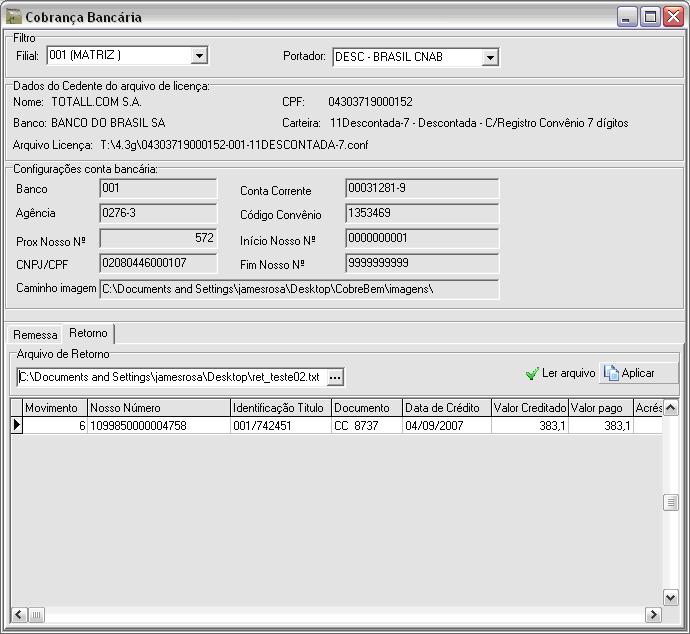The height and width of the screenshot is (634, 690).
Task: Click cell 1099850000004758
Action: 159,426
